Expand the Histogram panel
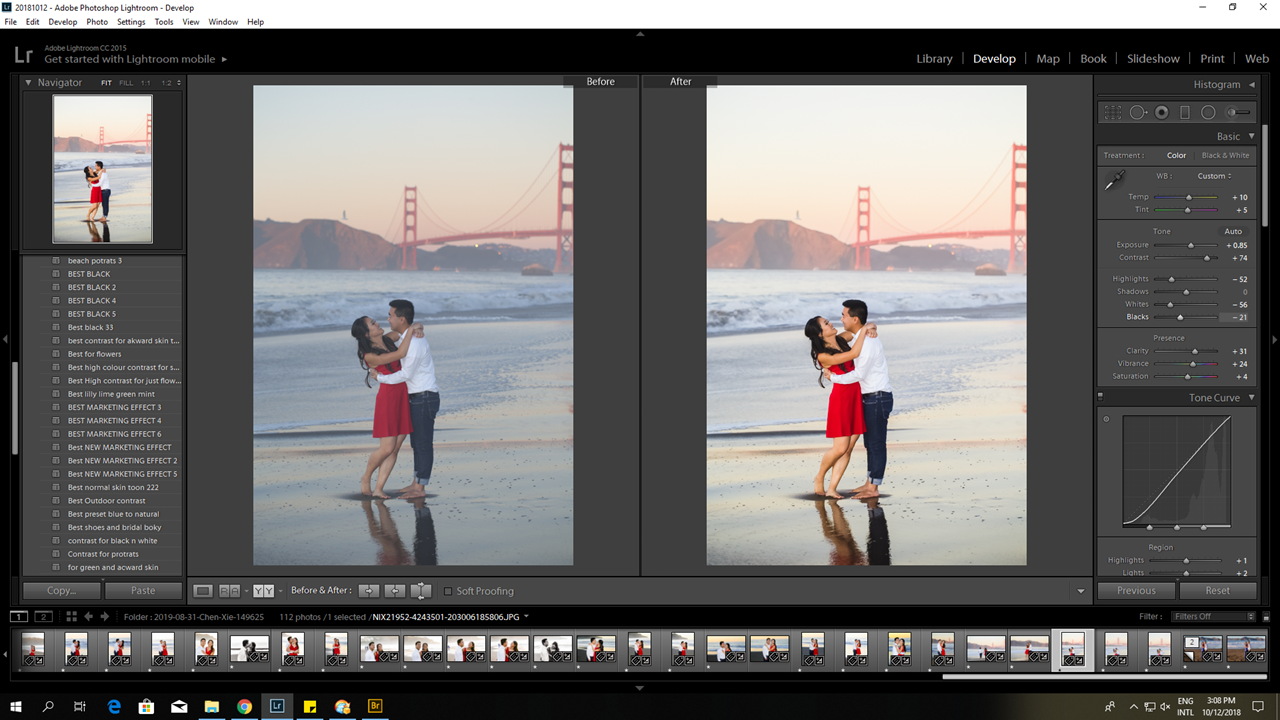This screenshot has width=1280, height=720. [x=1252, y=85]
